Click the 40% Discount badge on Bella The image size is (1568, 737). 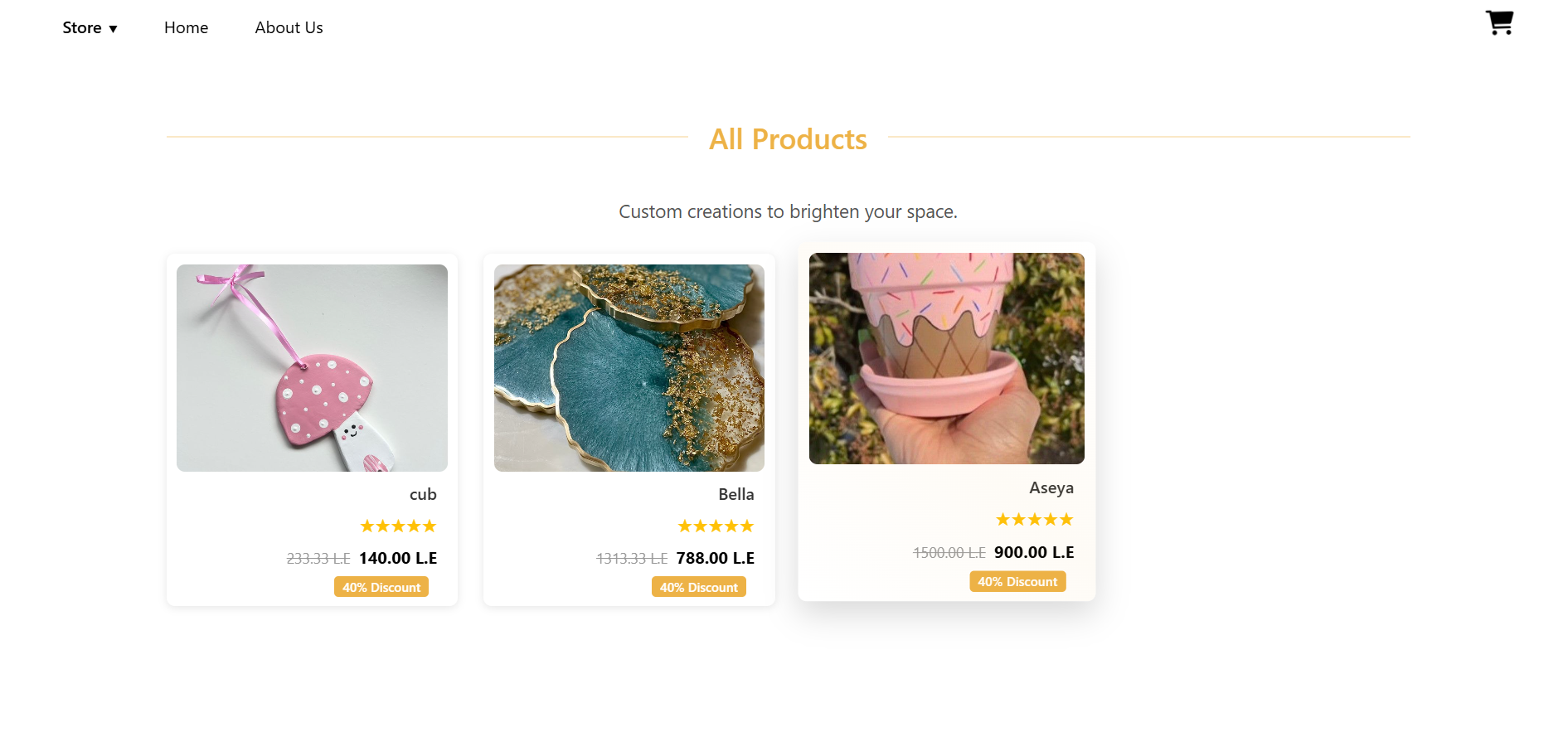point(699,587)
